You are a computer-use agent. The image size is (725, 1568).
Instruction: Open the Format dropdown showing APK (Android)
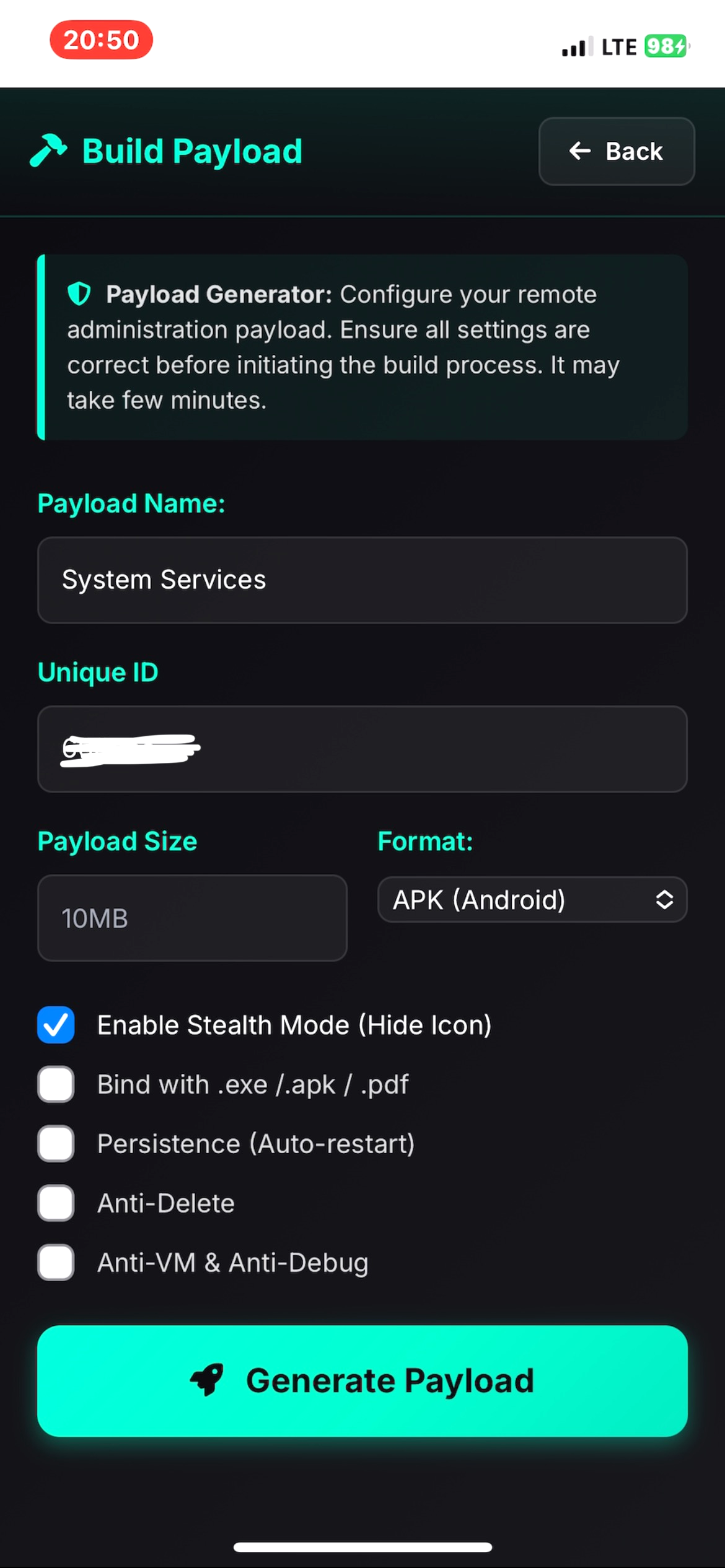click(x=532, y=900)
